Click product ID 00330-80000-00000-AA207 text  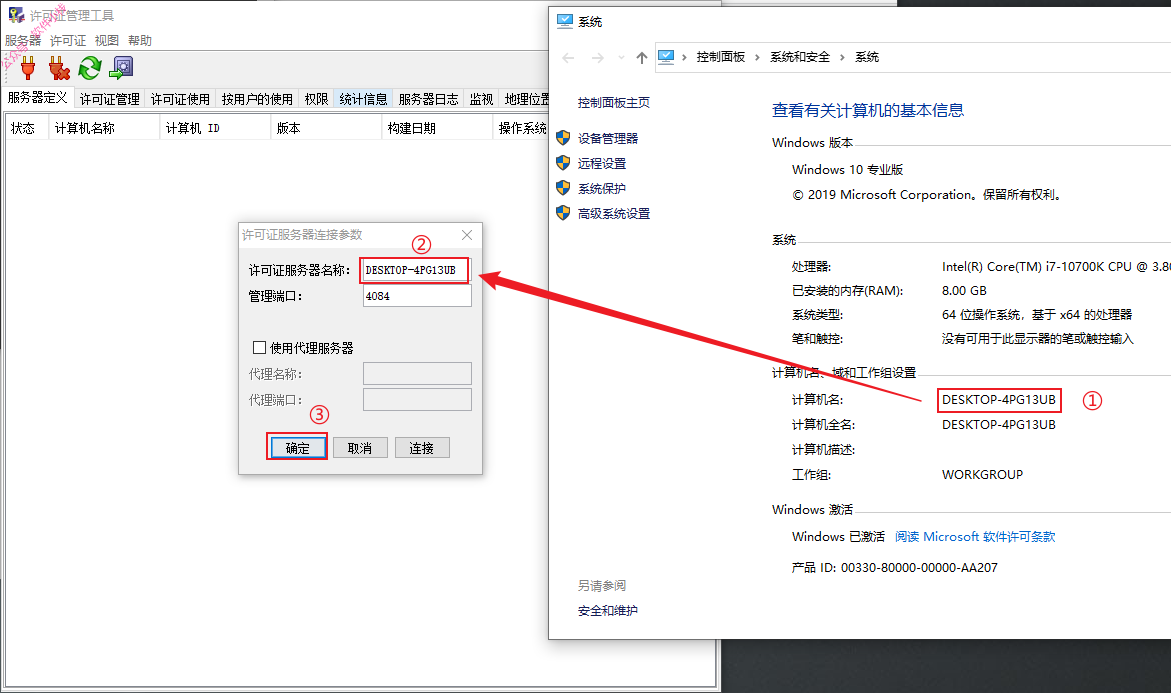[919, 568]
